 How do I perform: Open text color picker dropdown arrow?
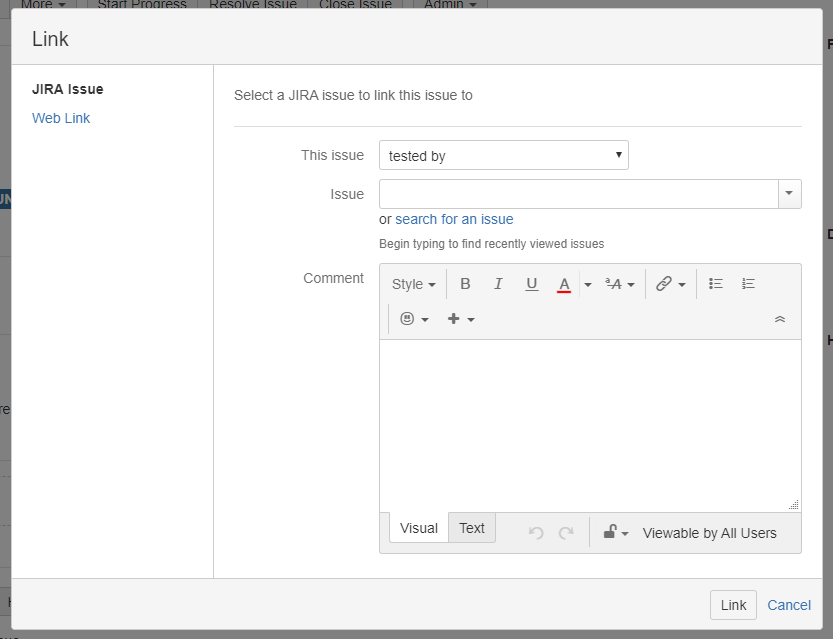(x=588, y=285)
